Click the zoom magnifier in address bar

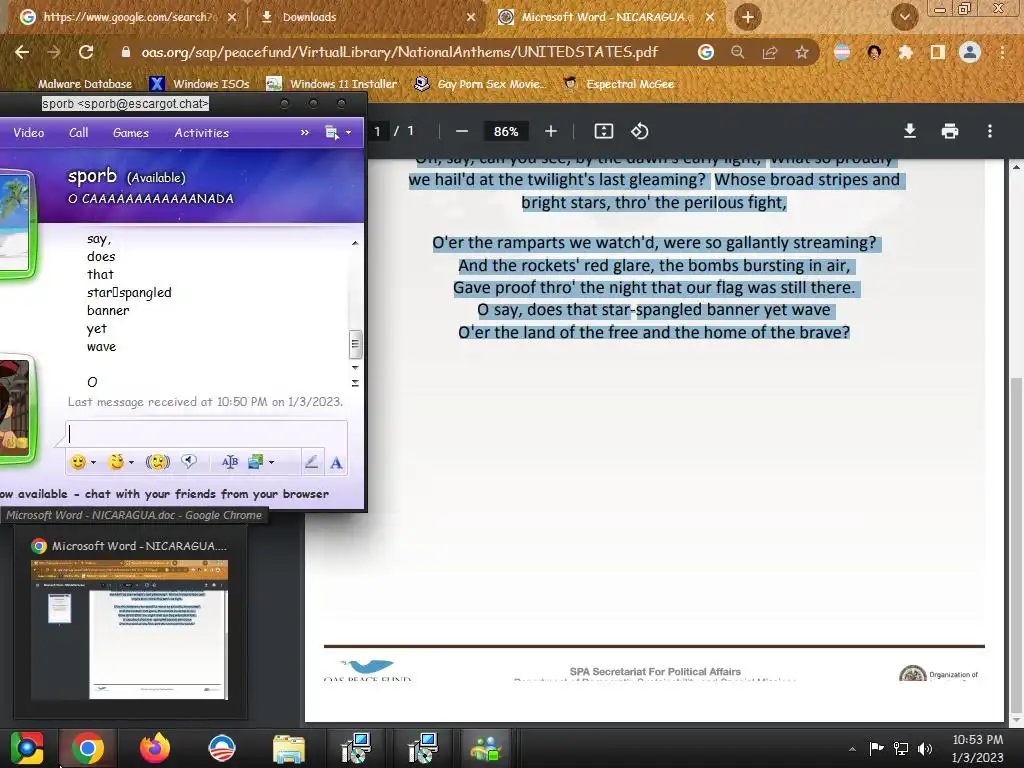click(738, 52)
